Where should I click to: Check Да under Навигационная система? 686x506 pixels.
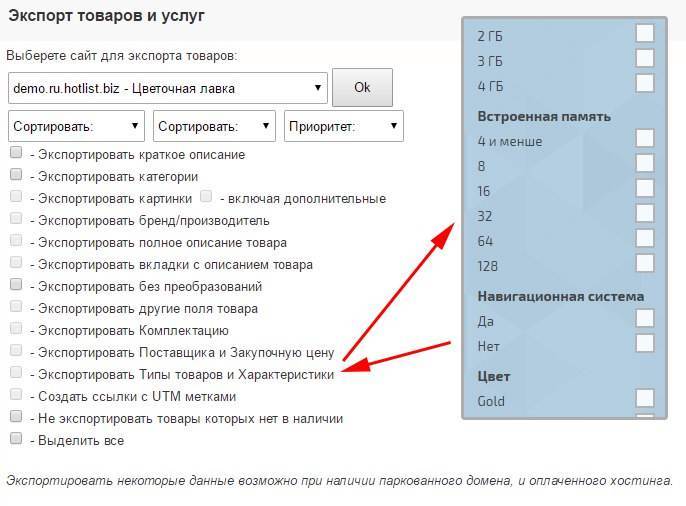coord(645,319)
